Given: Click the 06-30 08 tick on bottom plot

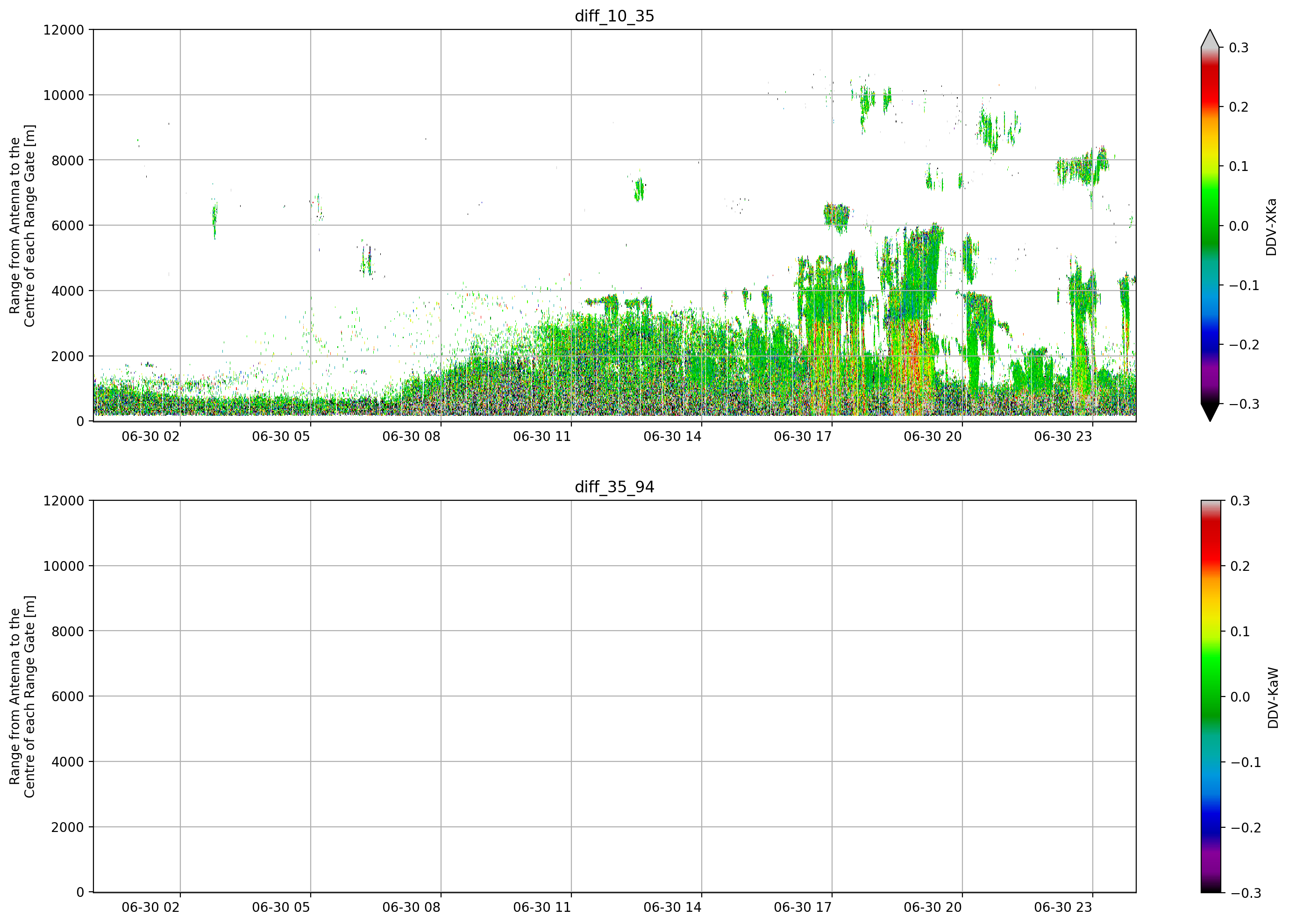Looking at the screenshot, I should (x=412, y=908).
